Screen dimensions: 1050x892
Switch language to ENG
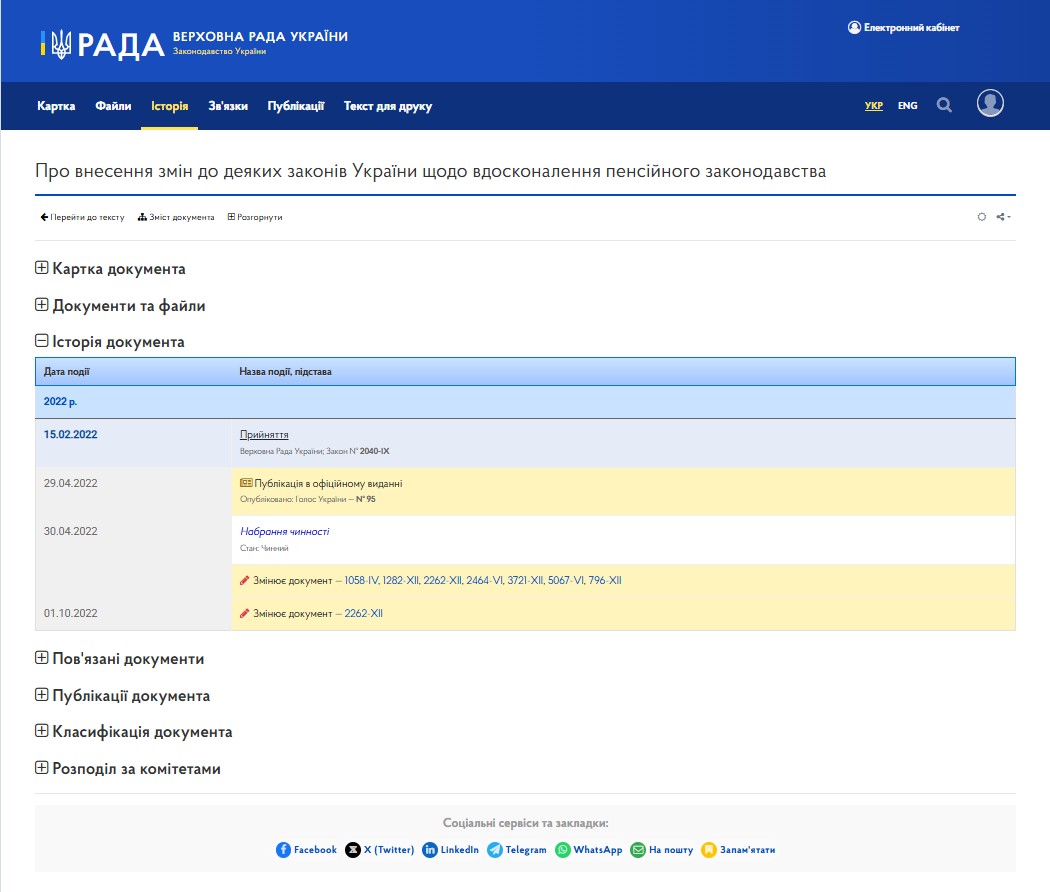907,105
